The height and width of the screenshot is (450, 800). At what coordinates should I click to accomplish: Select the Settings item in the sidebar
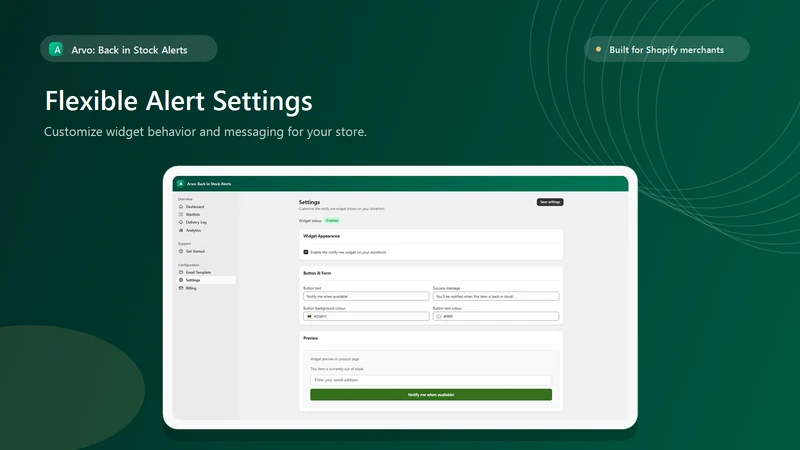coord(206,280)
